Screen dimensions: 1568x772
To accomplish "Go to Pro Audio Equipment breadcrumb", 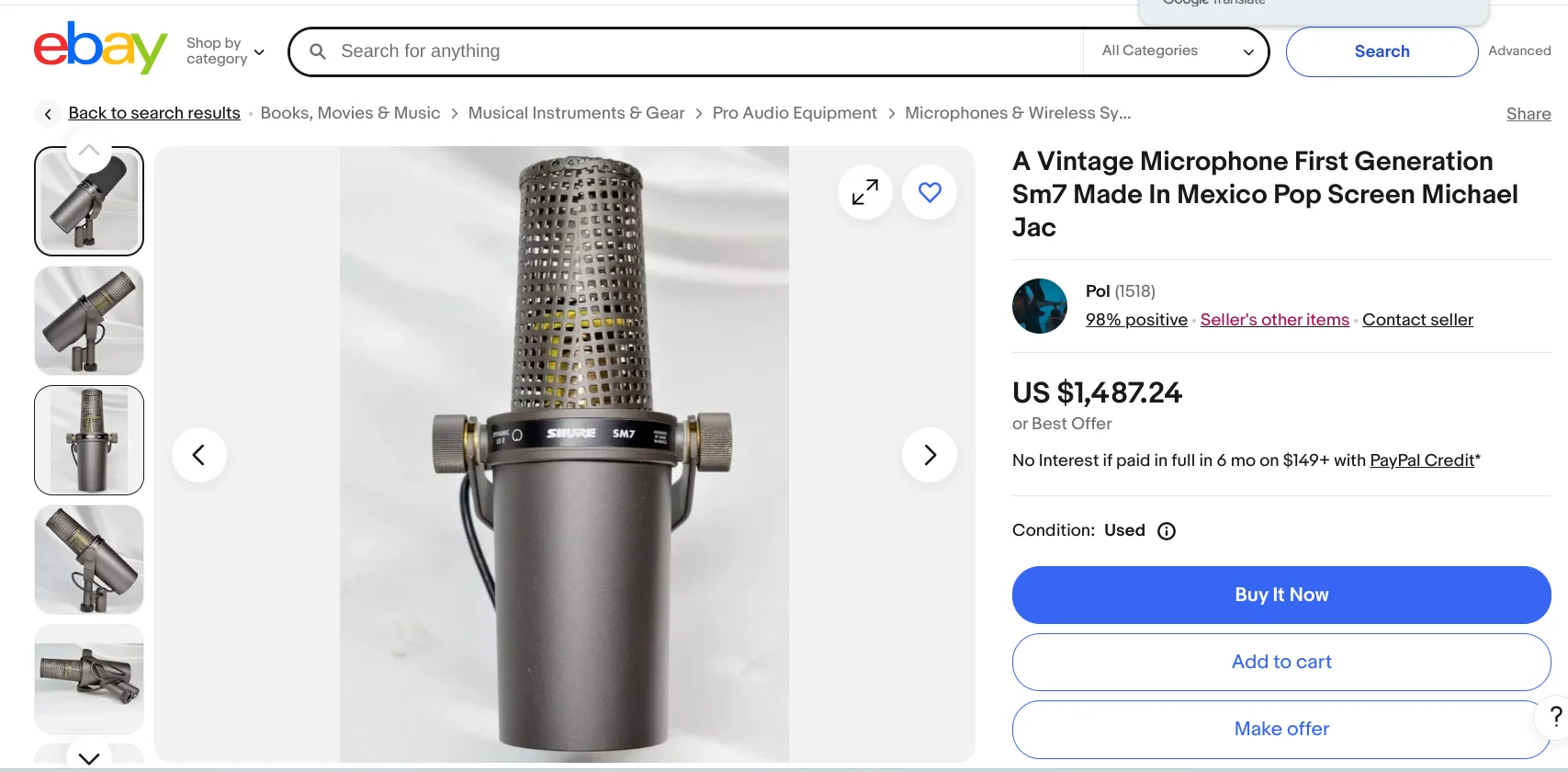I will click(x=795, y=113).
